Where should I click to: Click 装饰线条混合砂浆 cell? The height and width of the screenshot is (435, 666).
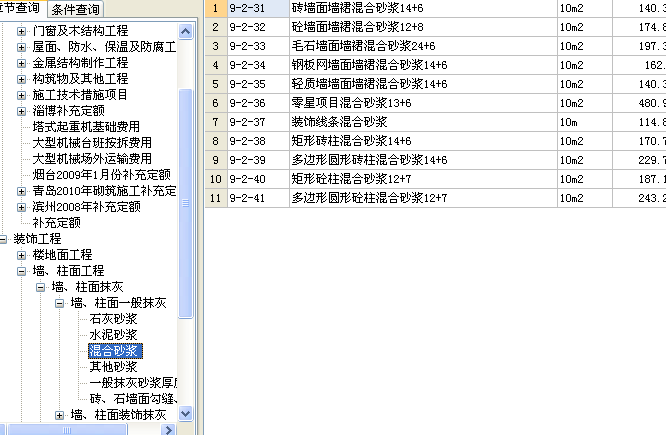tap(423, 122)
